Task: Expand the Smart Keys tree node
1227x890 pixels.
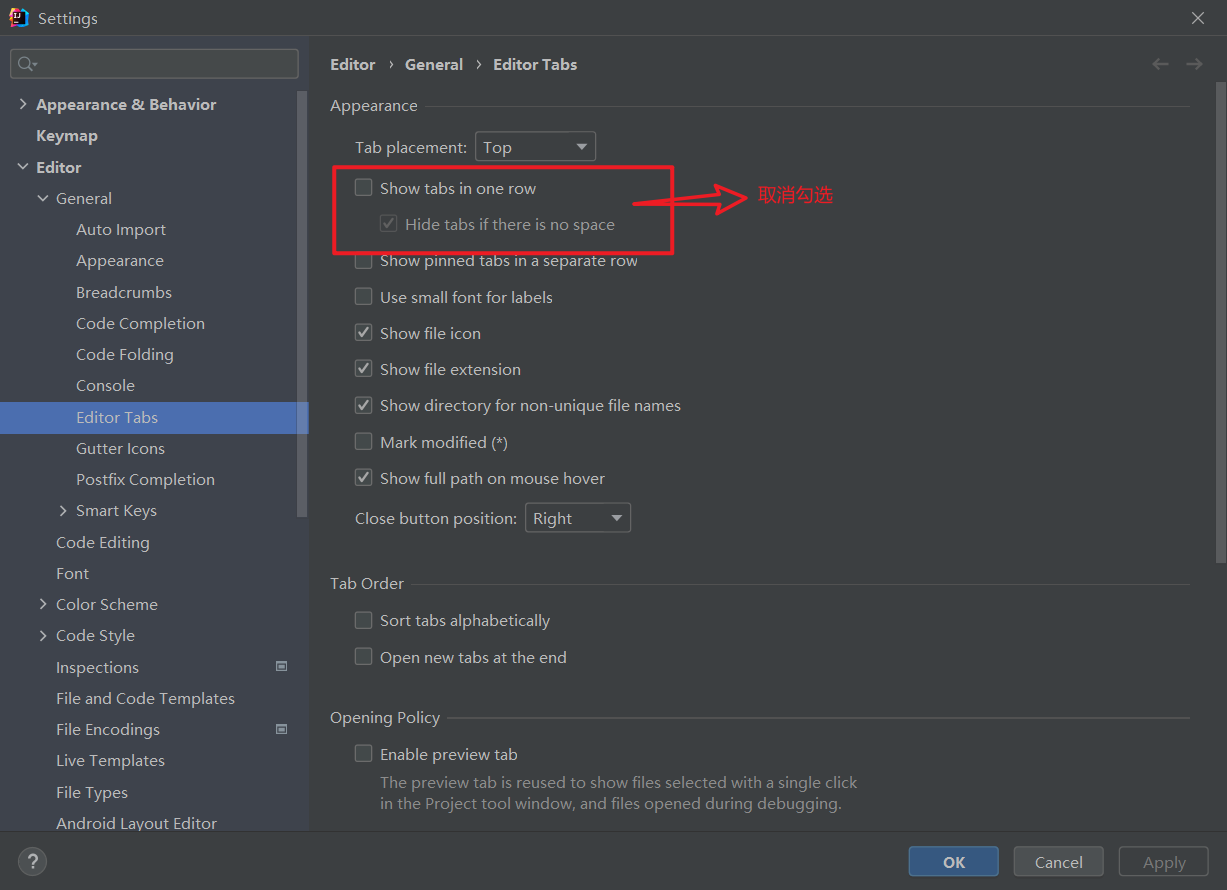Action: [64, 511]
